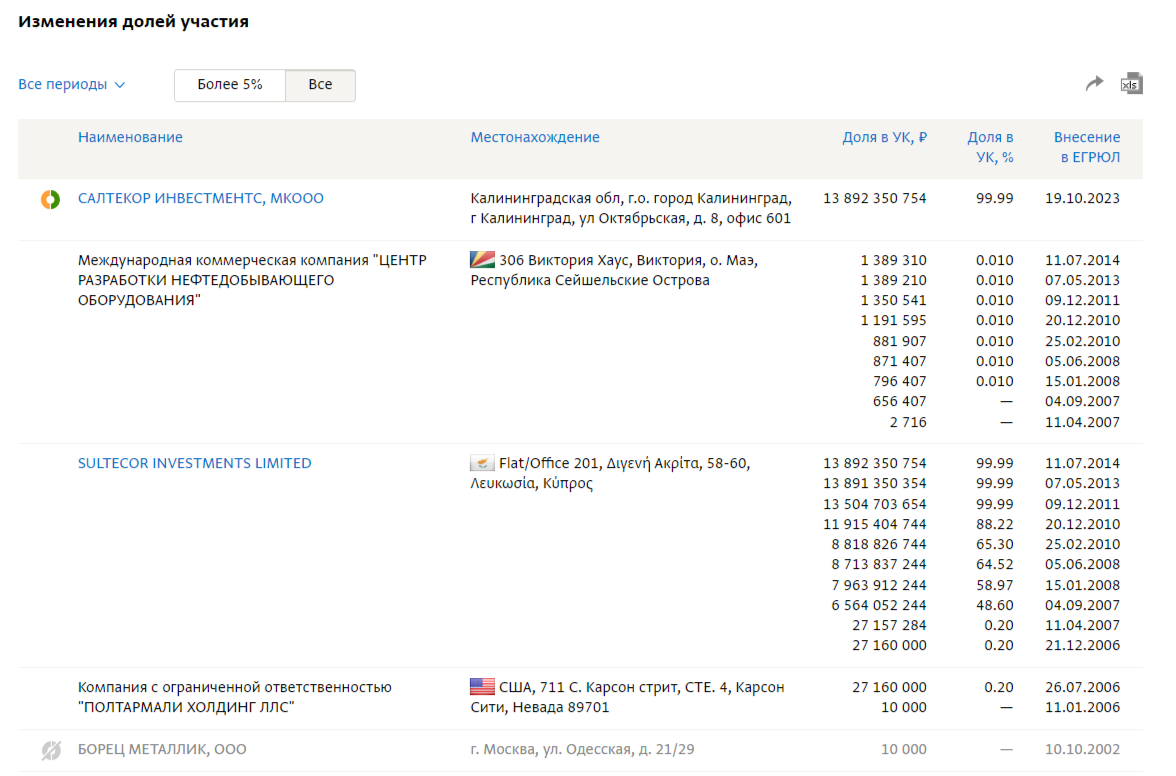This screenshot has height=776, width=1176.
Task: Open САЛТЕКОР ИНВЕСТМЕНТС, МКООО link
Action: coord(201,199)
